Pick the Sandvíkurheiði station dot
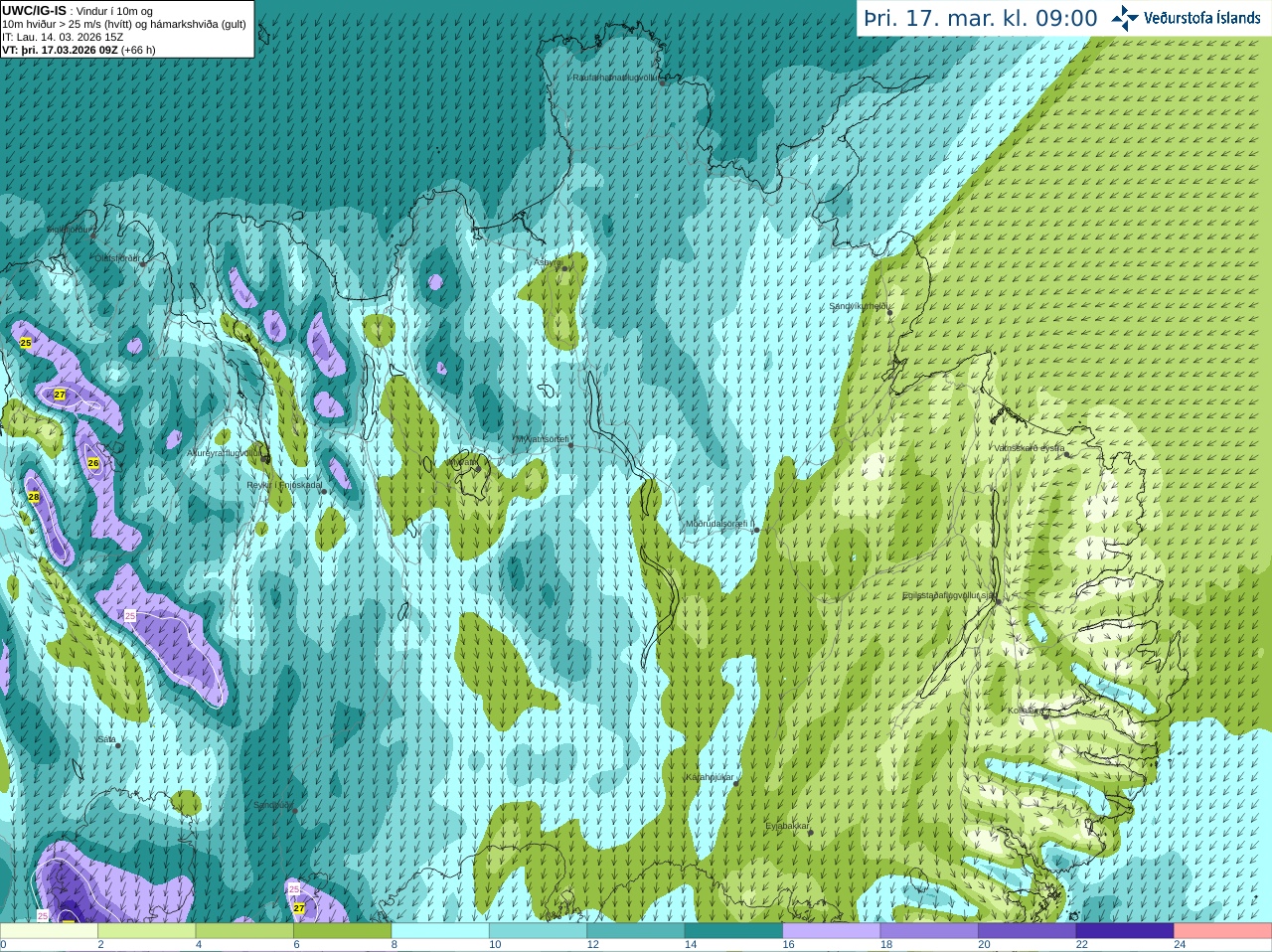 pos(890,312)
